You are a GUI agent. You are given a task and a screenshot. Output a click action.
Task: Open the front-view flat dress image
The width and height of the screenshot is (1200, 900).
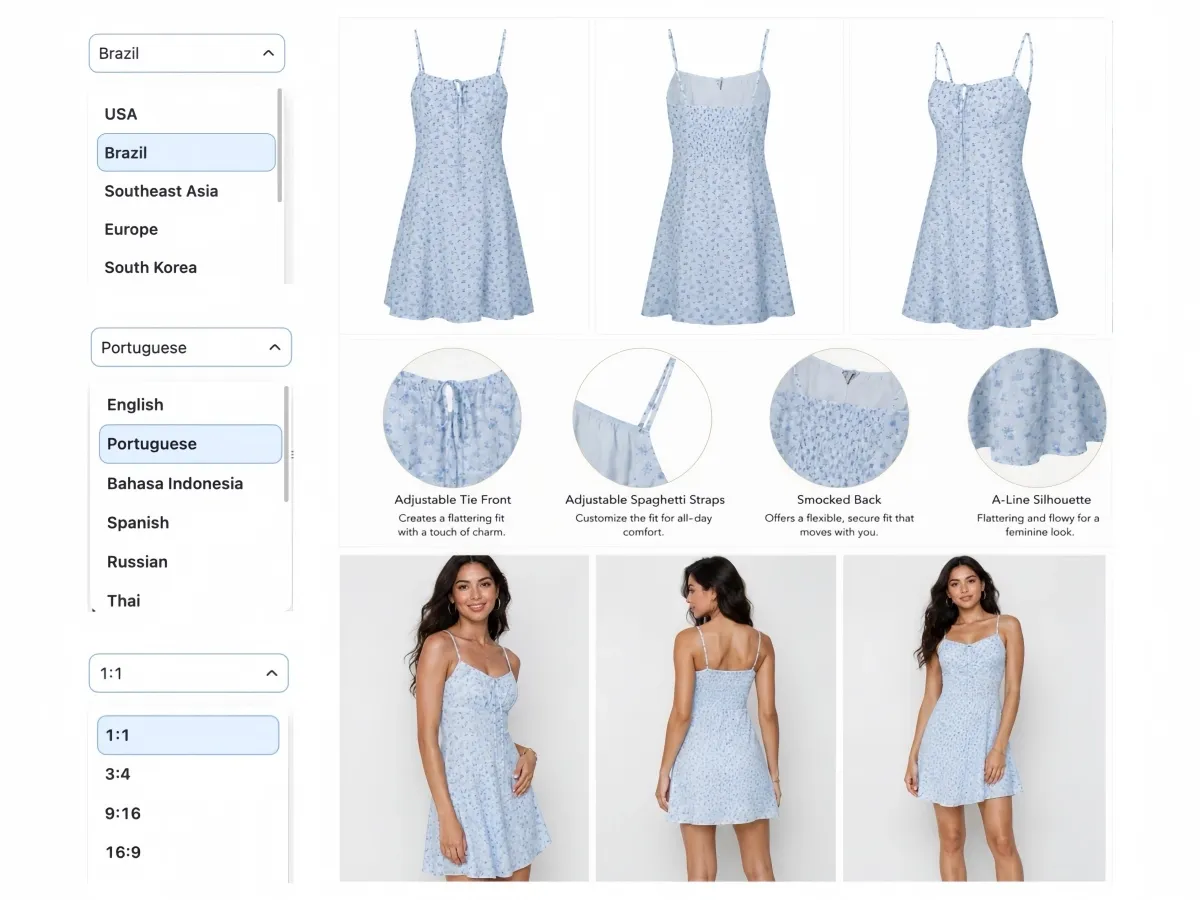point(463,175)
